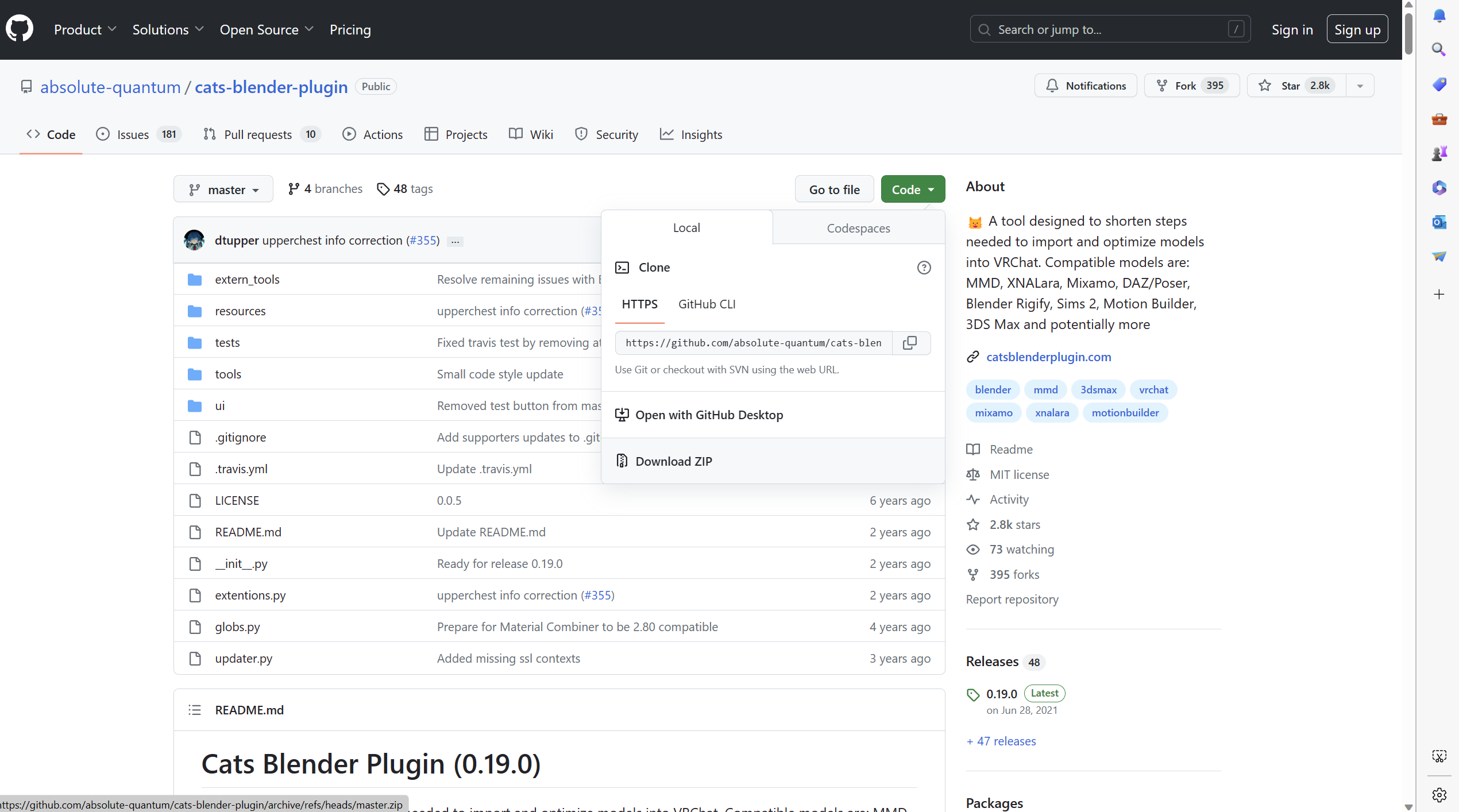
Task: Copy the HTTPS clone URL to clipboard
Action: pos(910,343)
